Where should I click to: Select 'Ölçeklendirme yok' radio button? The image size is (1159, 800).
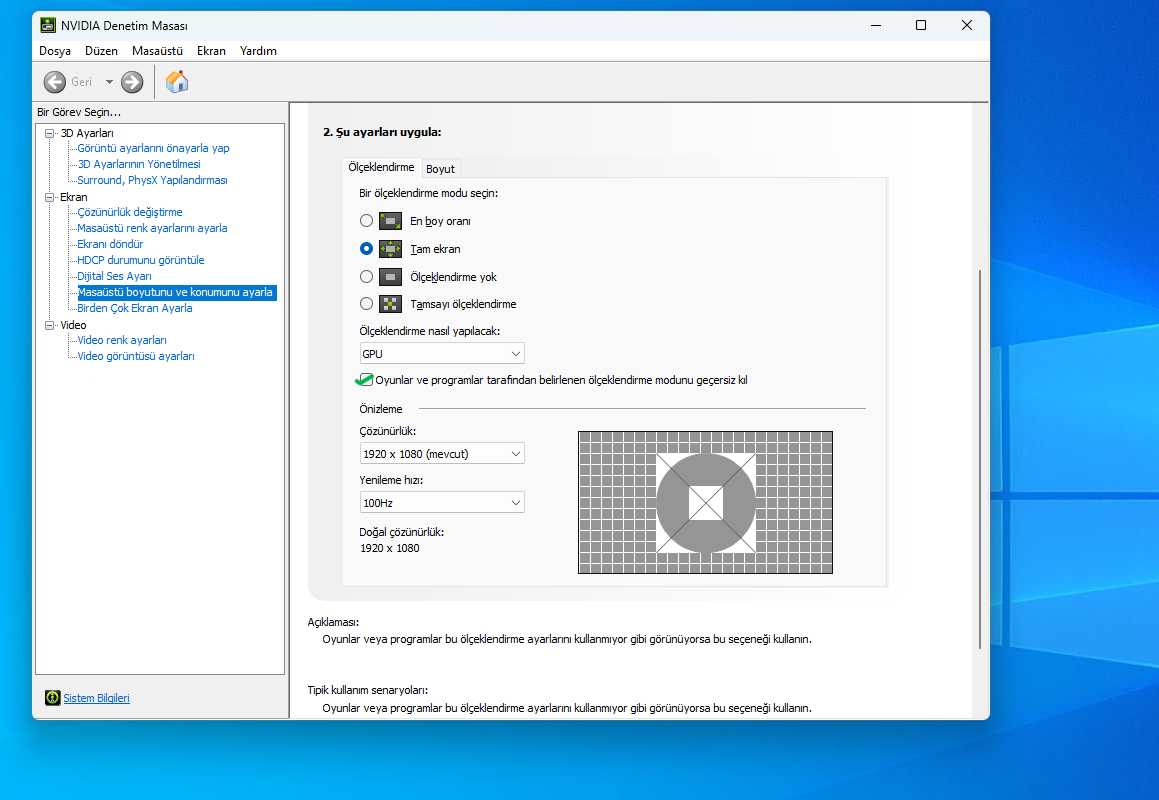coord(367,277)
